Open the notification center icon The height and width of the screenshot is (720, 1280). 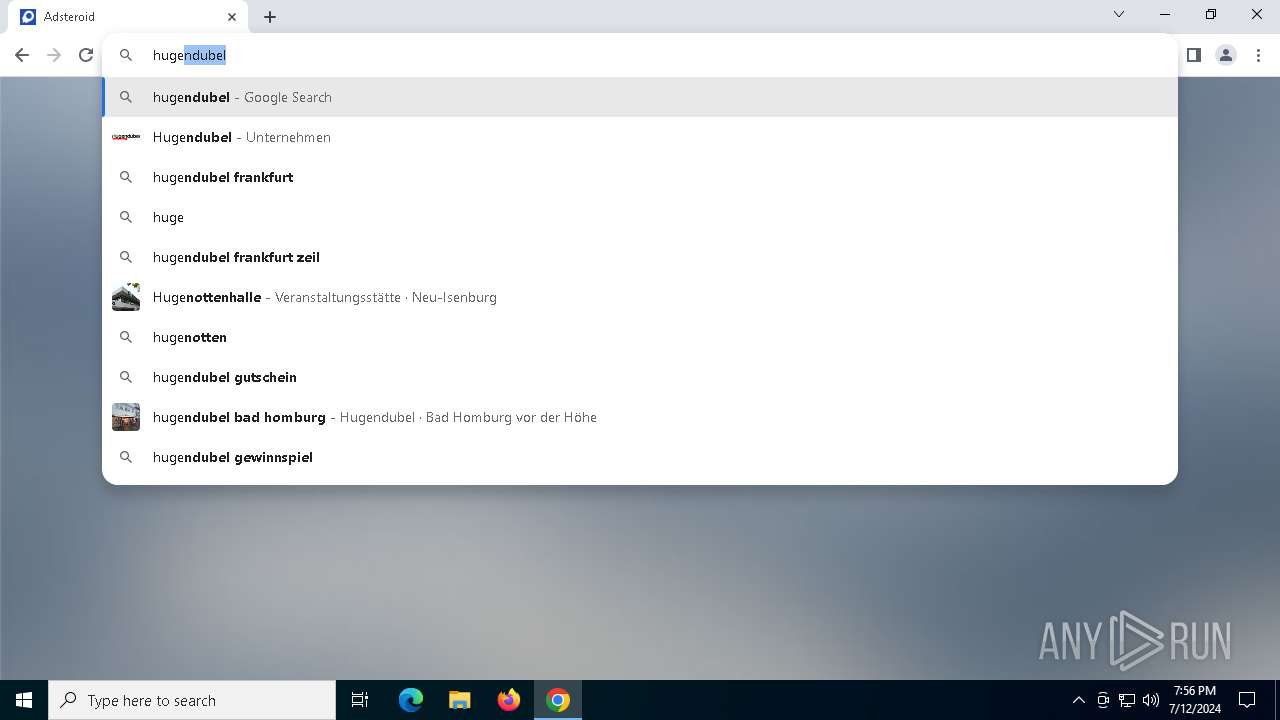click(x=1247, y=700)
